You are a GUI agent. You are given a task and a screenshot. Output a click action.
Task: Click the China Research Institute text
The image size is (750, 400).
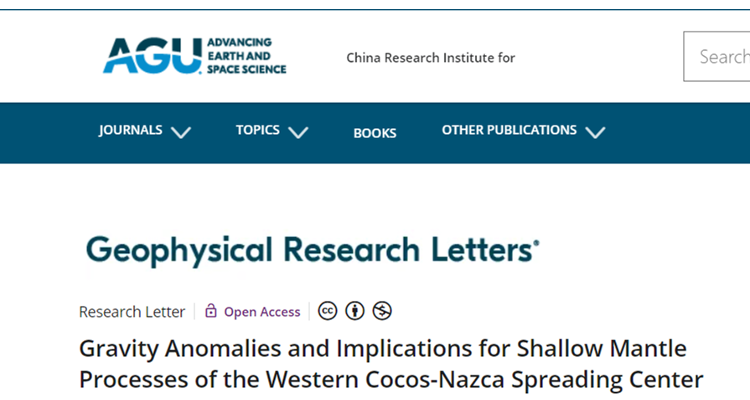(x=430, y=58)
